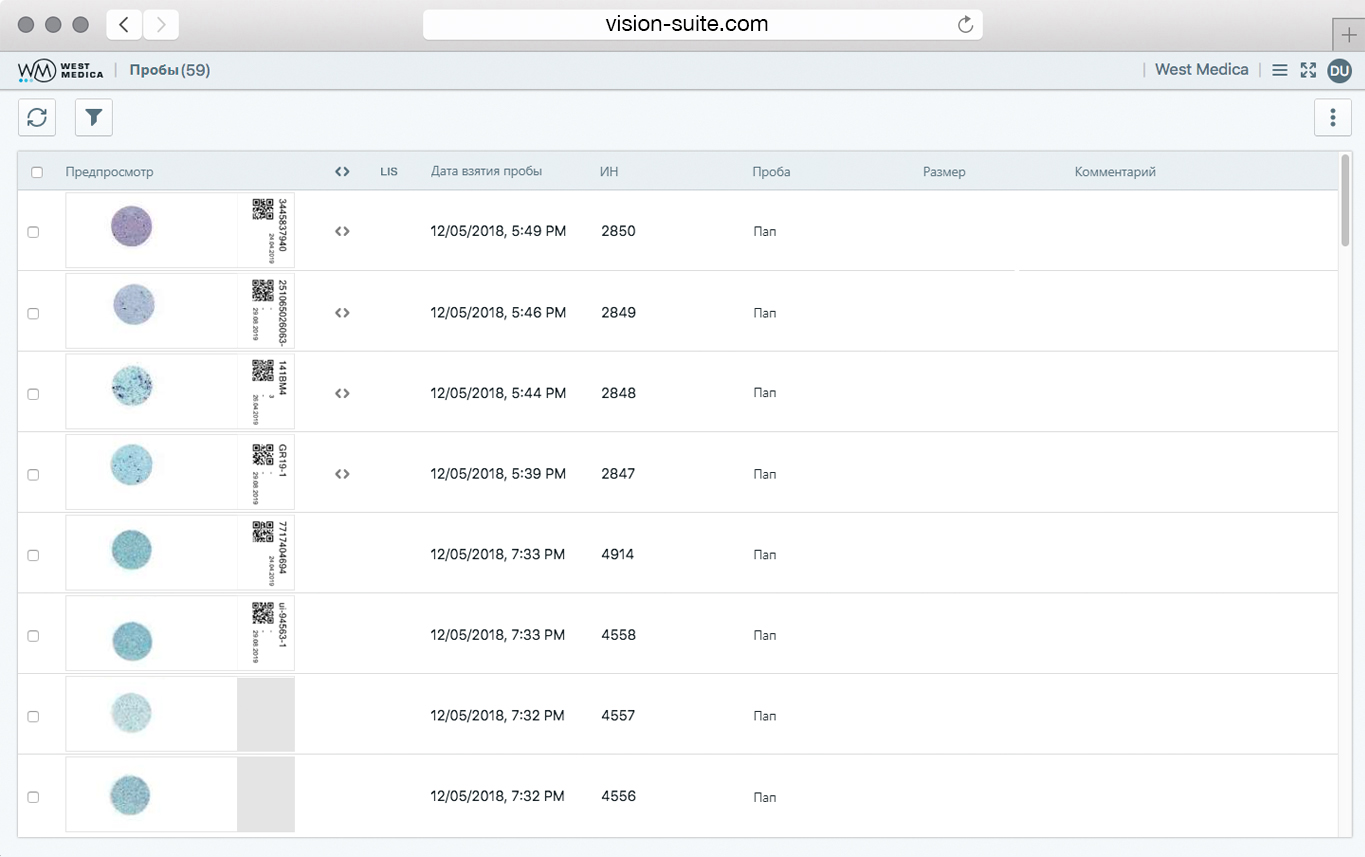Image resolution: width=1365 pixels, height=857 pixels.
Task: Sort by the ИН column header
Action: click(609, 172)
